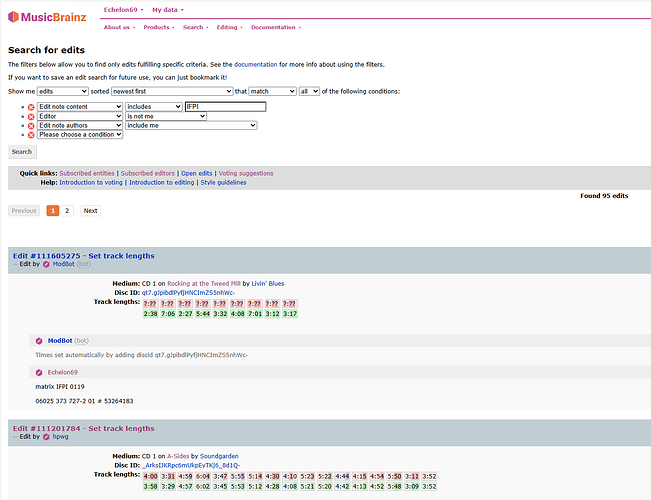
Task: Open Introduction to editing help link
Action: pyautogui.click(x=162, y=183)
